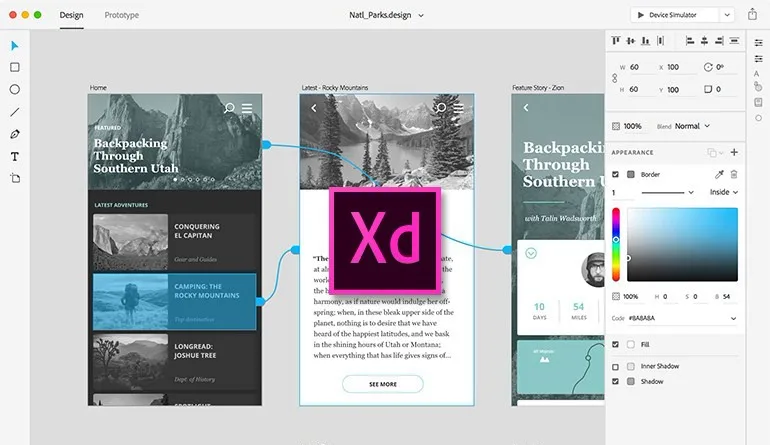
Task: Click back arrow on Zion artboard
Action: (x=525, y=107)
